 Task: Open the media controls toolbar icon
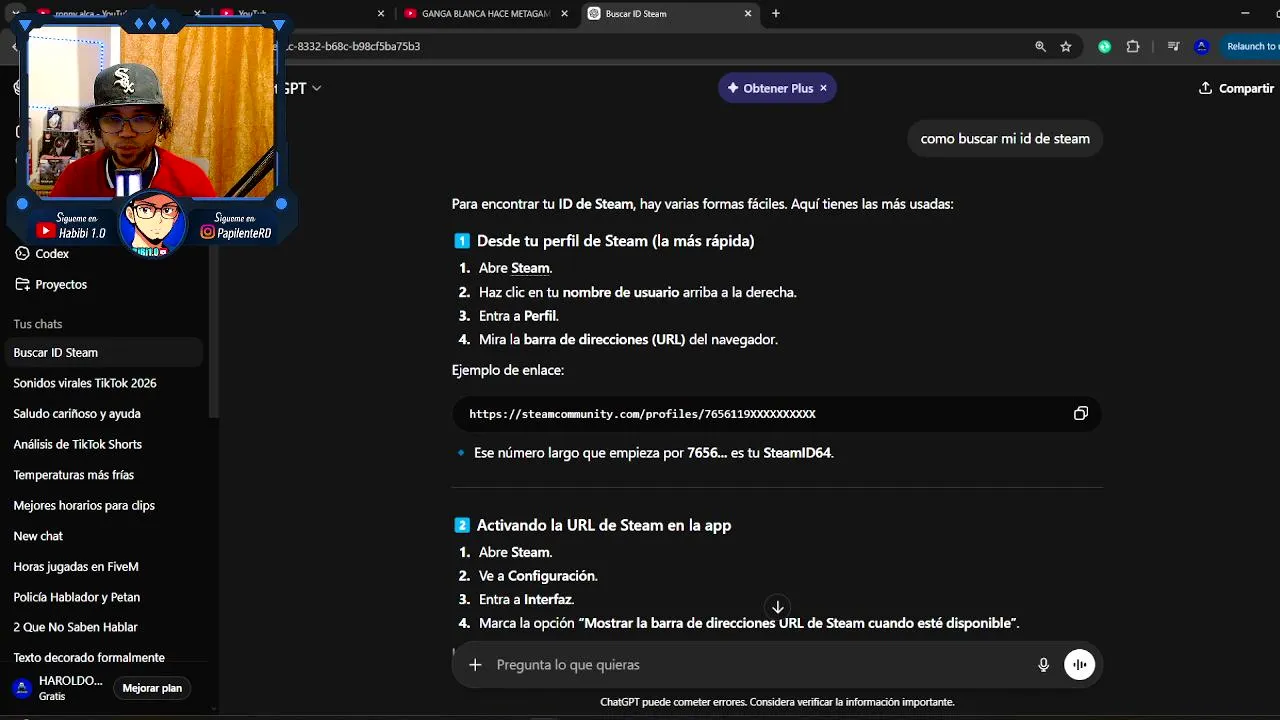coord(1174,46)
